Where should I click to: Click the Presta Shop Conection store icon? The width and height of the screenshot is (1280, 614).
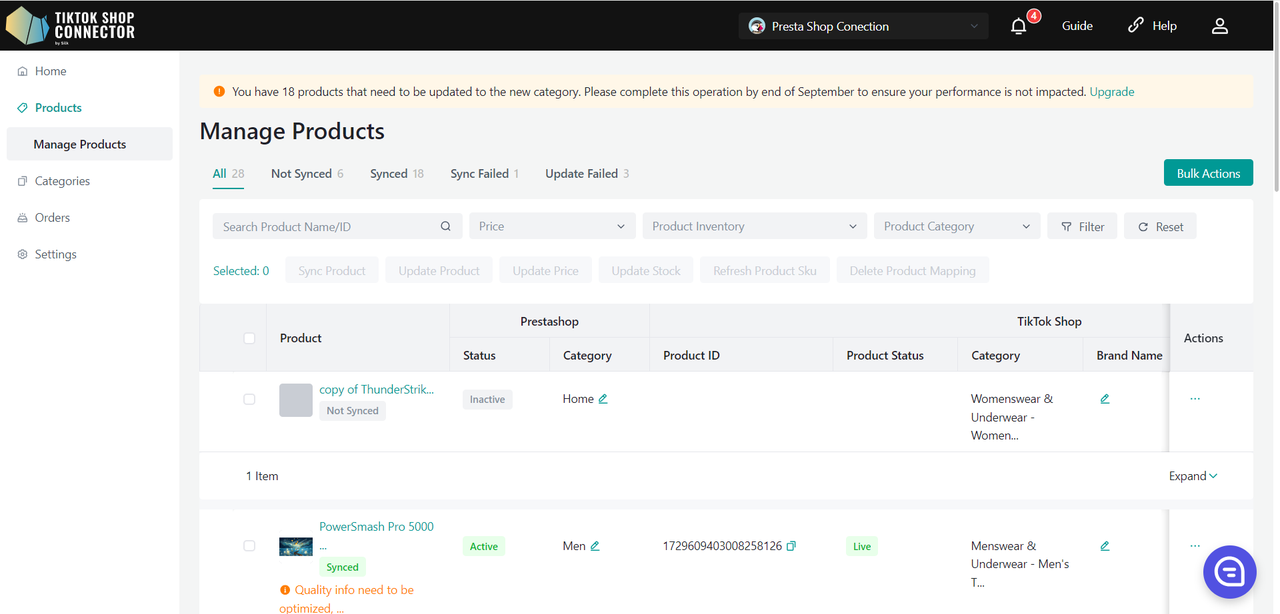click(x=757, y=26)
